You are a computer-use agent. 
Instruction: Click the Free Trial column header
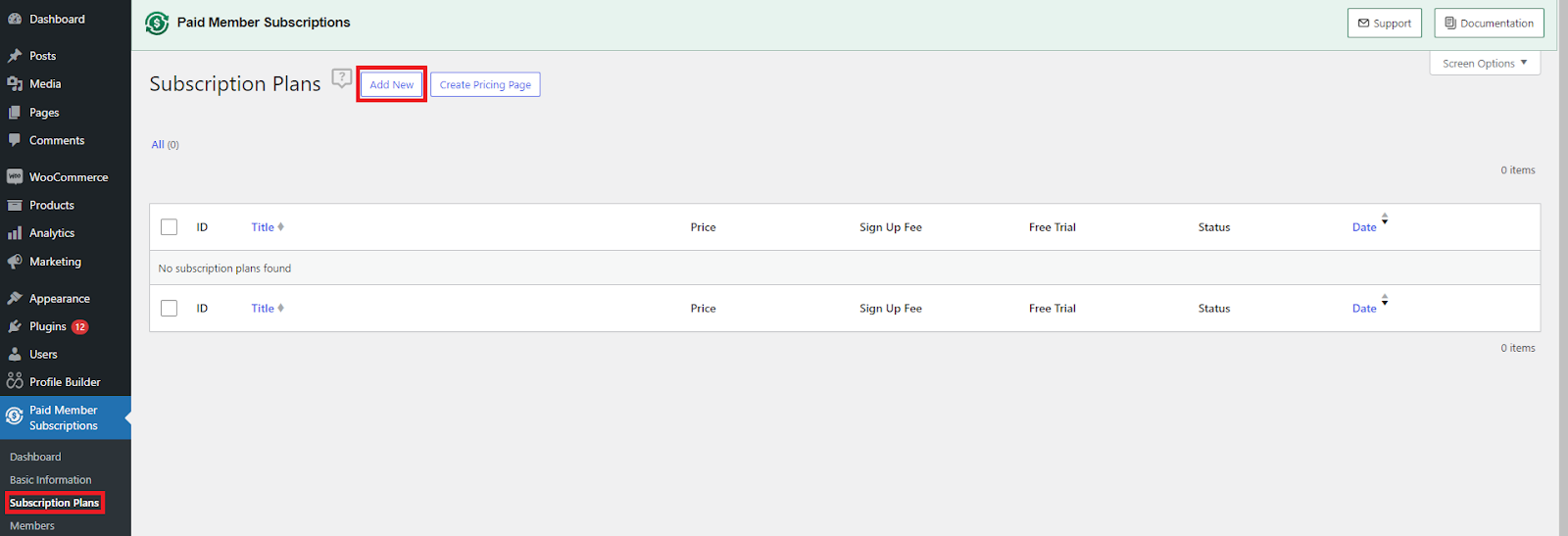click(1053, 227)
